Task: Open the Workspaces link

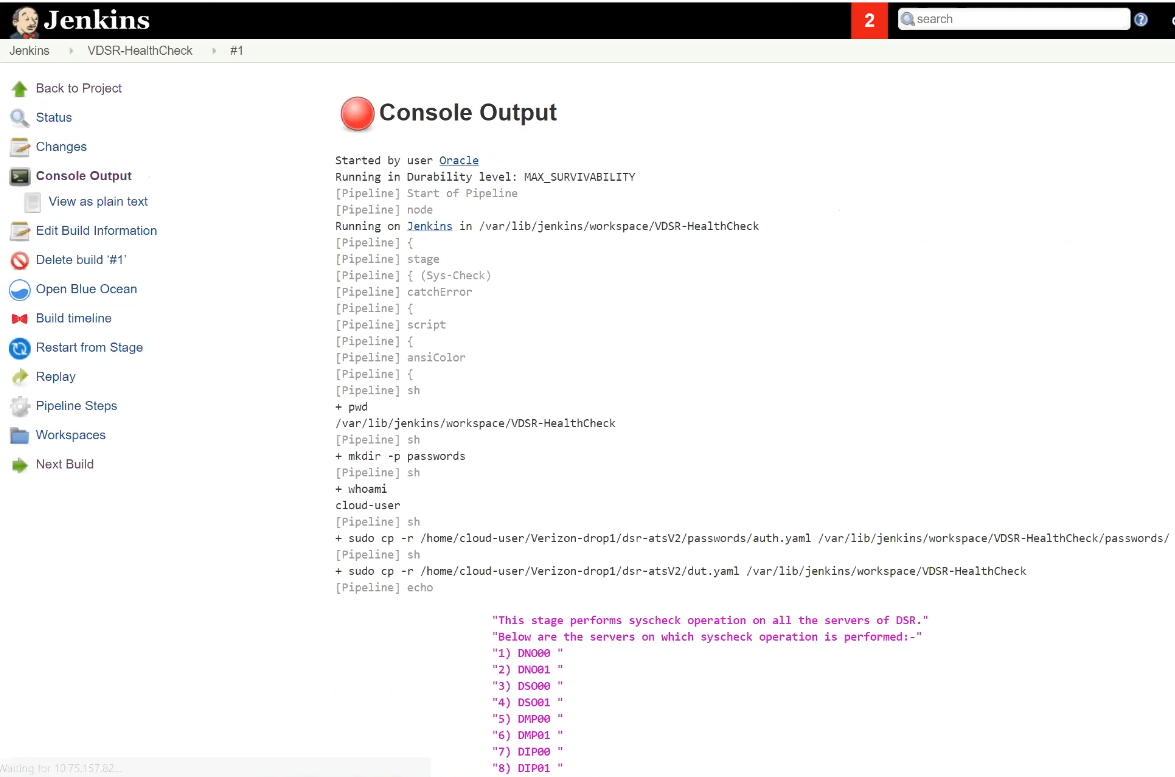Action: (x=70, y=435)
